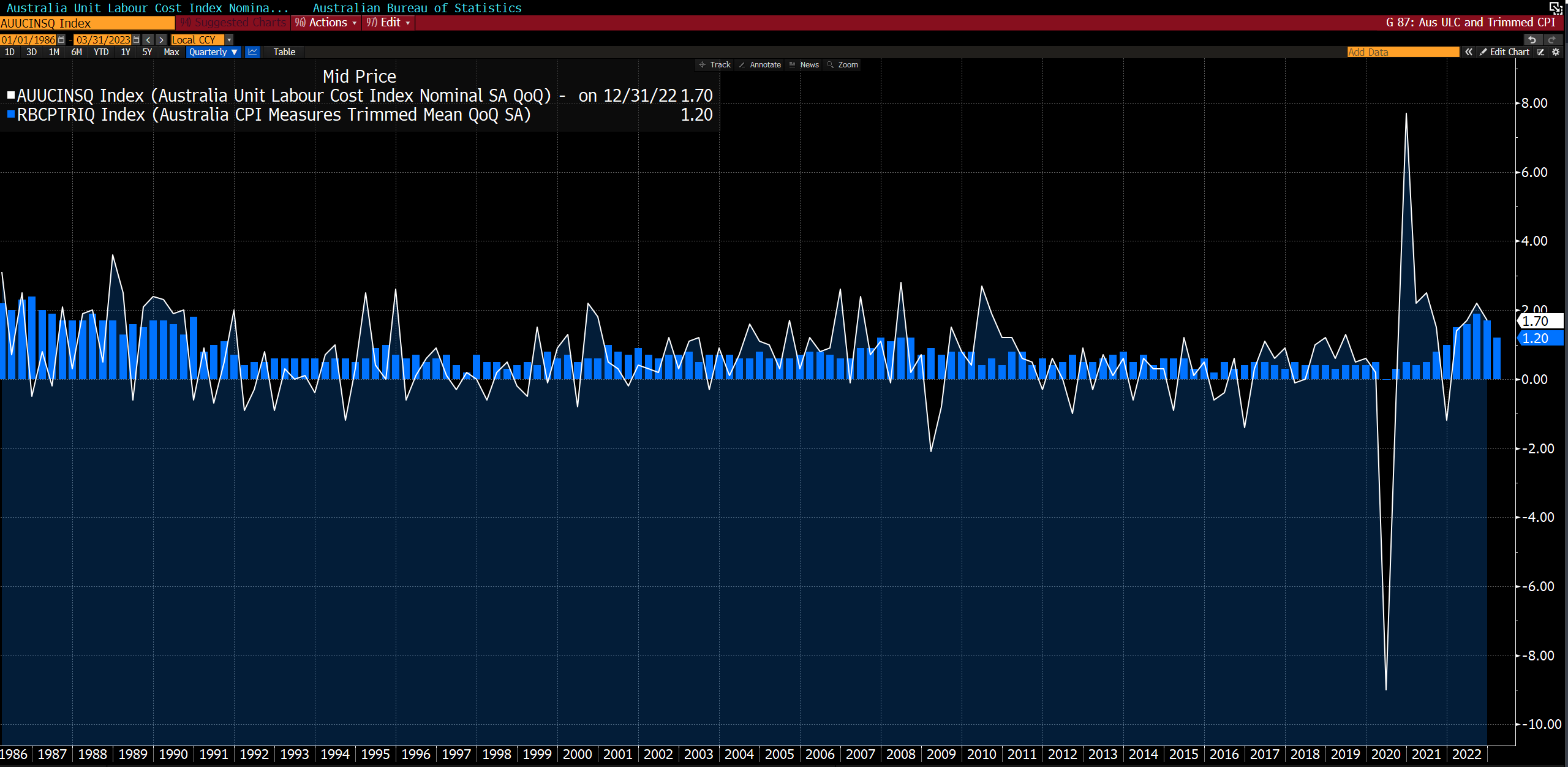Activate the Track crosshair tool

pyautogui.click(x=715, y=65)
